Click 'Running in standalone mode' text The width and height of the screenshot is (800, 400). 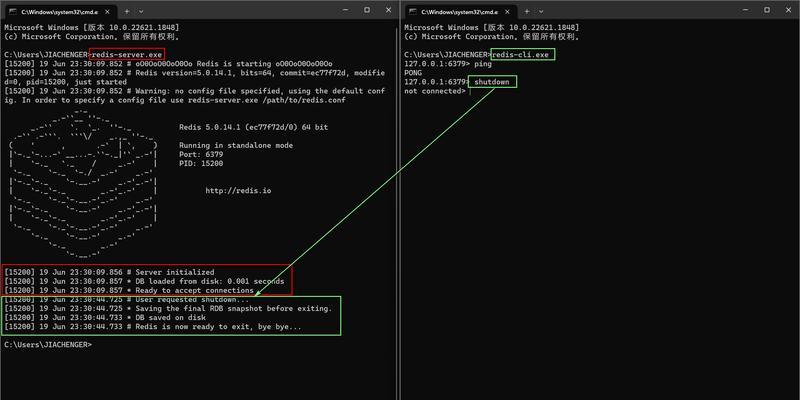pyautogui.click(x=236, y=145)
